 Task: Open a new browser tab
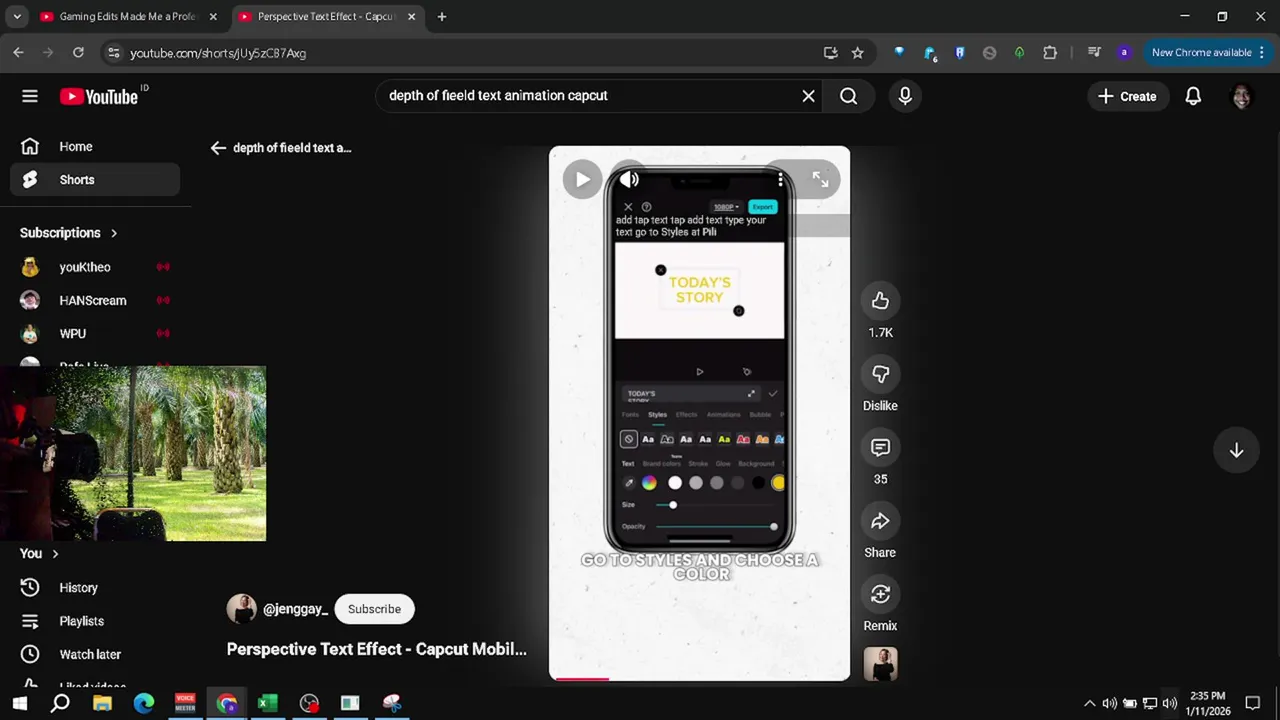[x=442, y=17]
